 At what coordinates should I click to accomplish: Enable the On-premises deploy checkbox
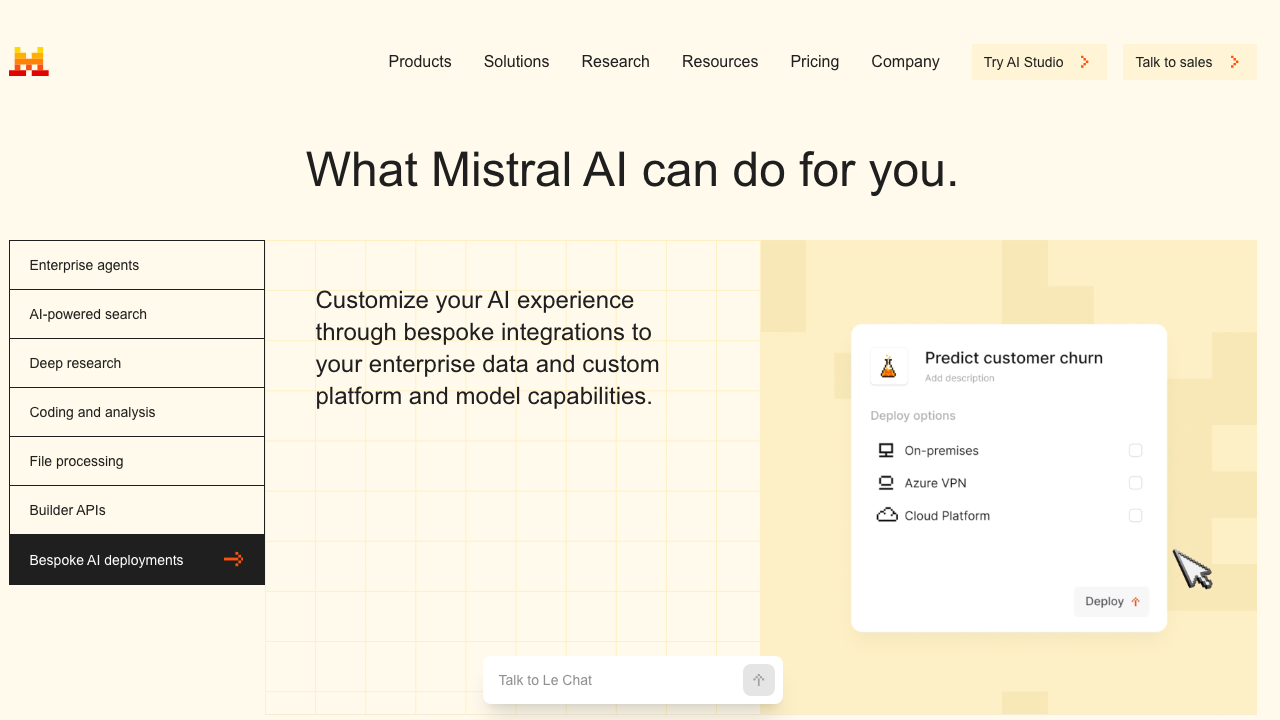(1136, 450)
